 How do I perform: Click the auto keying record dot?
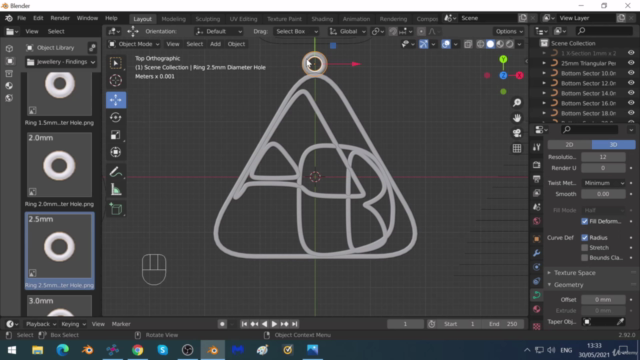click(x=222, y=324)
